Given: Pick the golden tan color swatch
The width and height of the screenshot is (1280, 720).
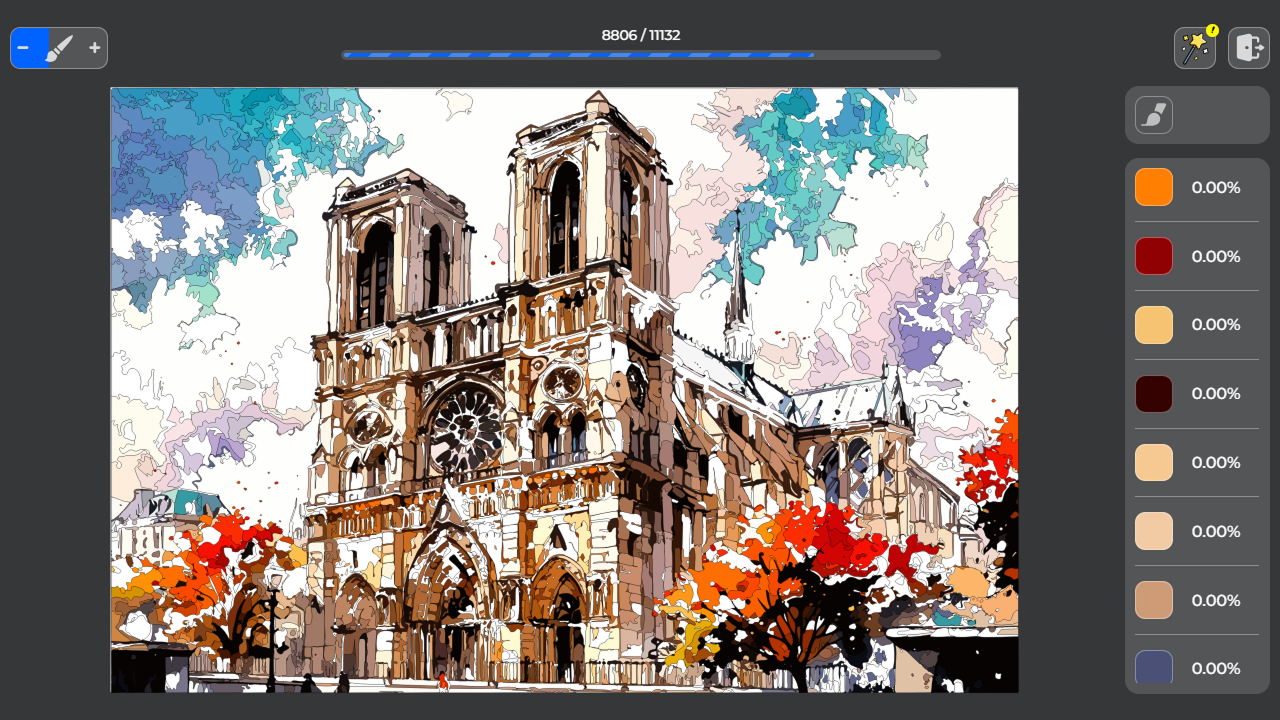Looking at the screenshot, I should [1153, 324].
